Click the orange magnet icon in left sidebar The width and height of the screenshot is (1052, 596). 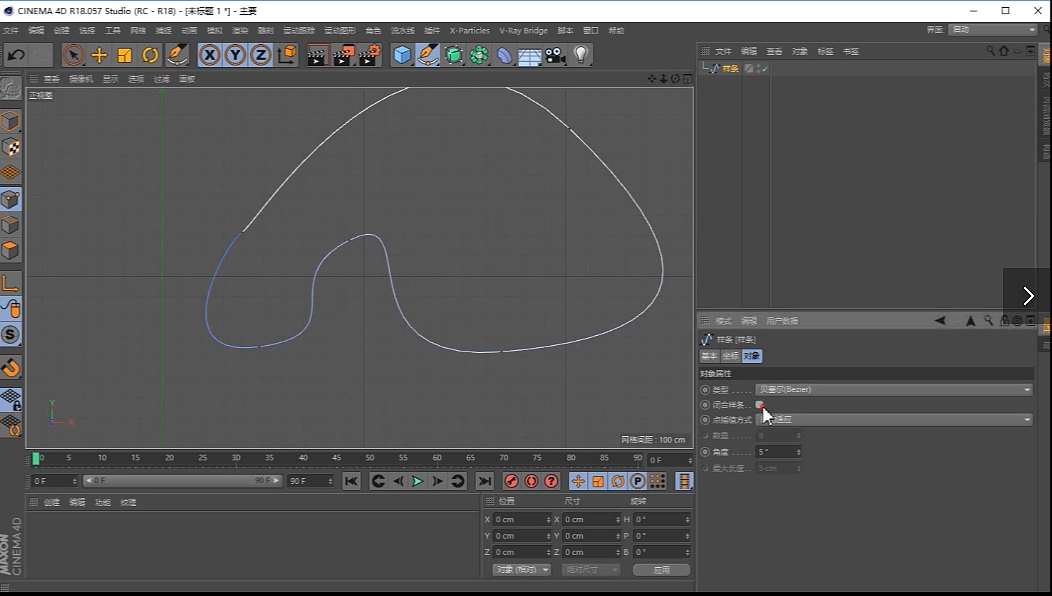(10, 367)
